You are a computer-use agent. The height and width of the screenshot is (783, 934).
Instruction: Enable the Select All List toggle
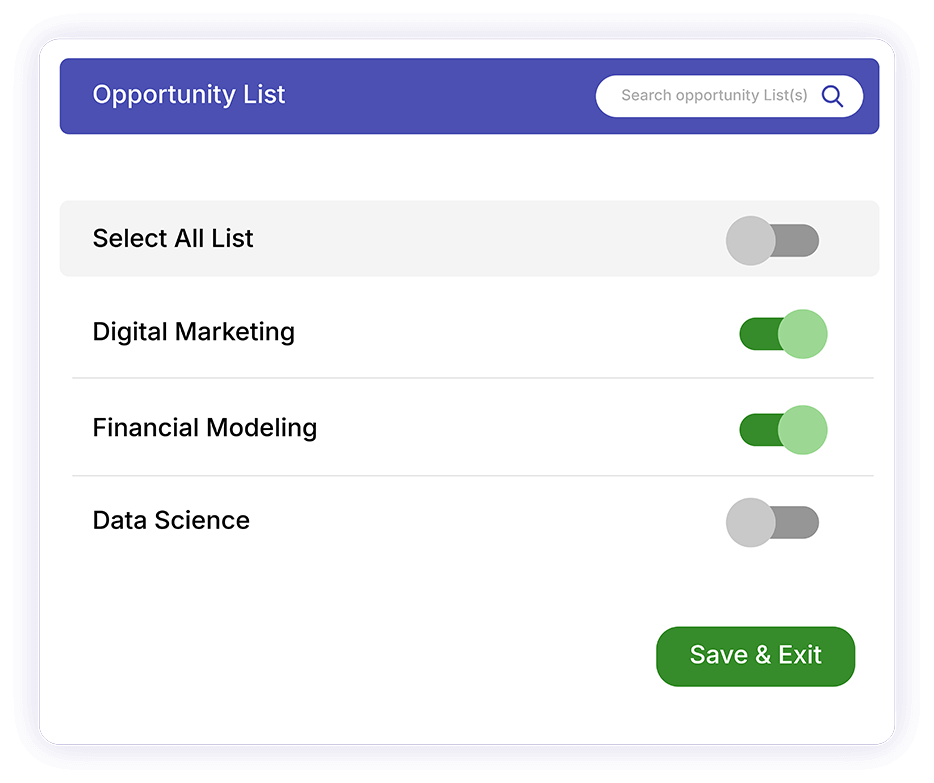[772, 240]
